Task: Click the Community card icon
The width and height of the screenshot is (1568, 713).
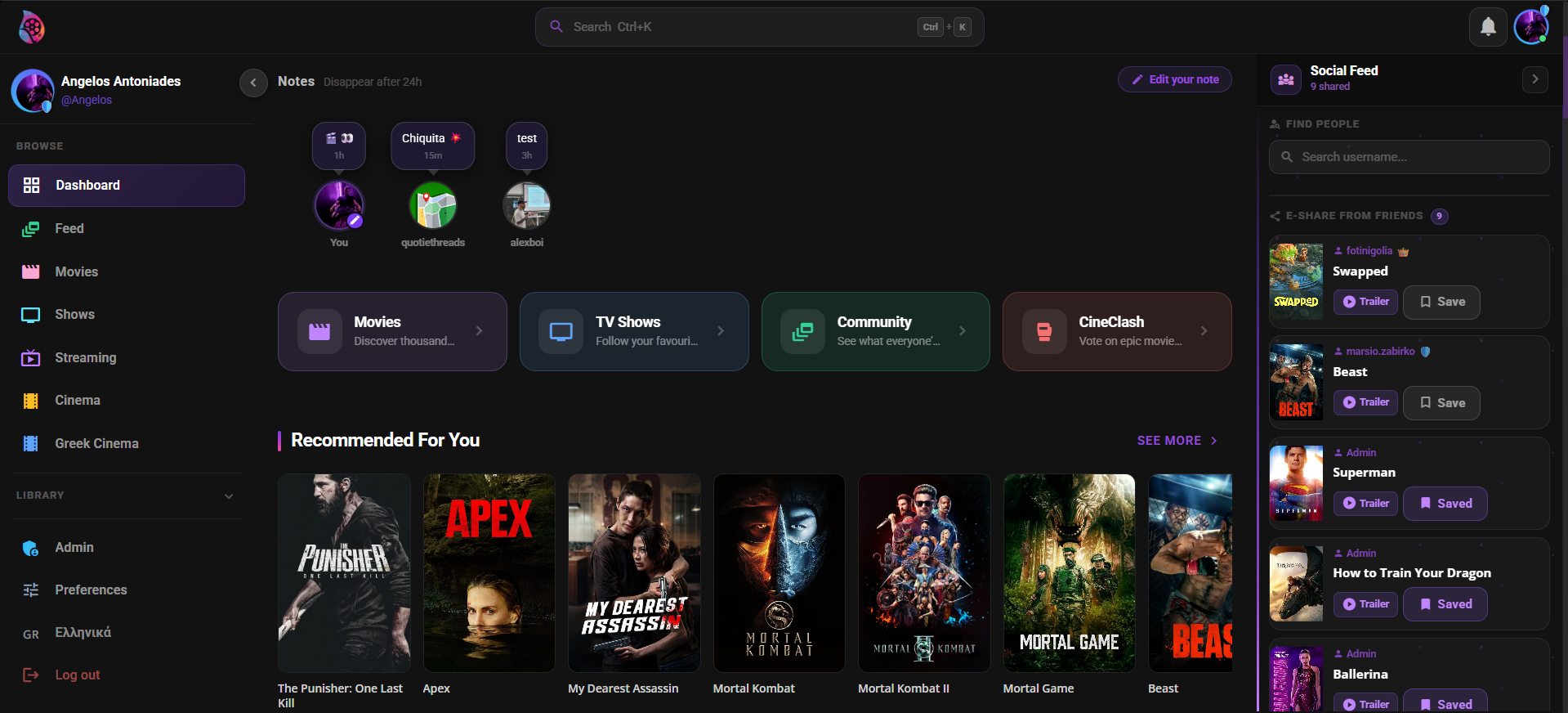Action: click(803, 331)
